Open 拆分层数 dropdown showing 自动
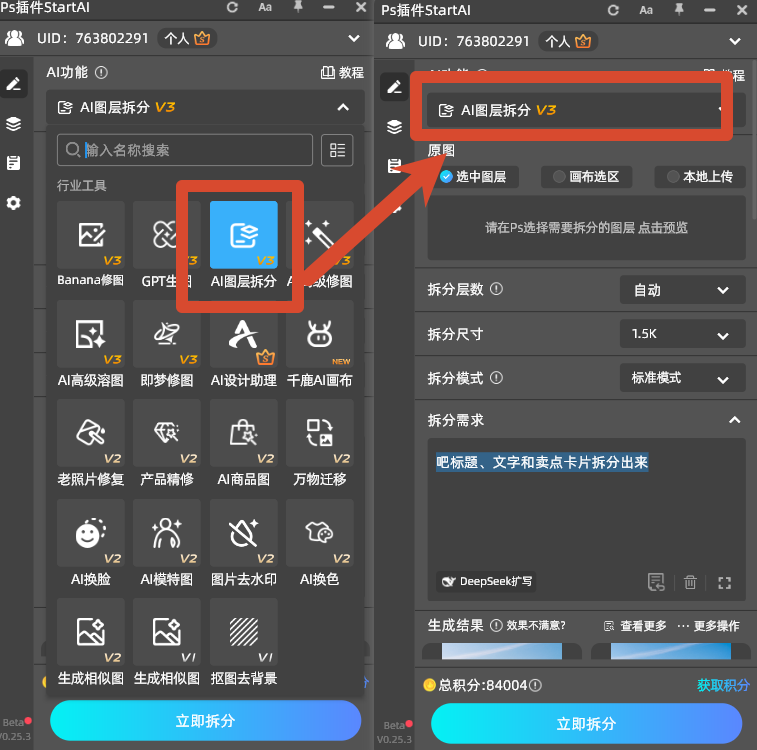The height and width of the screenshot is (750, 757). pyautogui.click(x=683, y=290)
